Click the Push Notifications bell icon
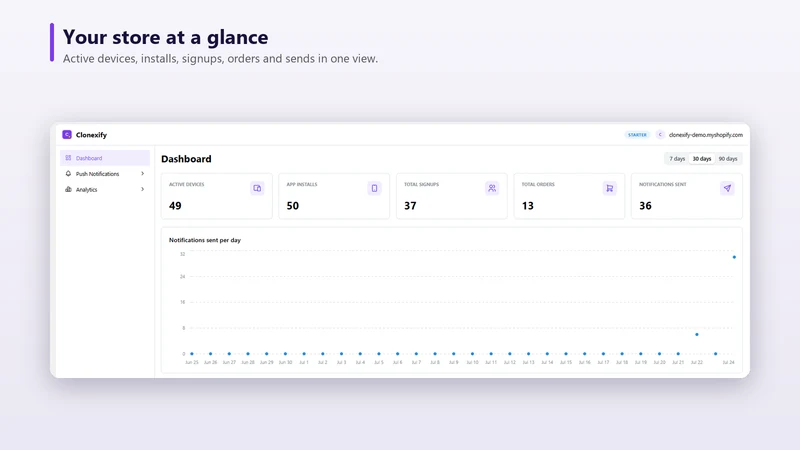800x450 pixels. (68, 174)
